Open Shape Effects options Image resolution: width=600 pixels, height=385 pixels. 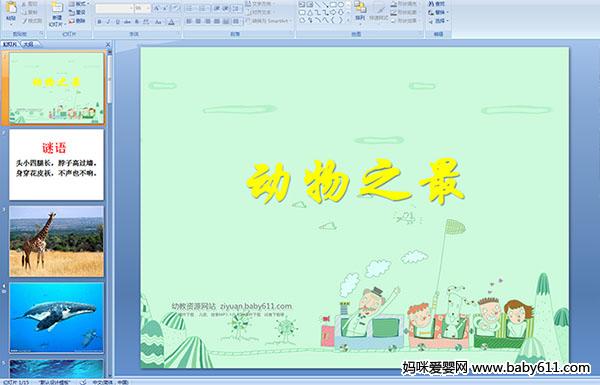click(x=405, y=21)
